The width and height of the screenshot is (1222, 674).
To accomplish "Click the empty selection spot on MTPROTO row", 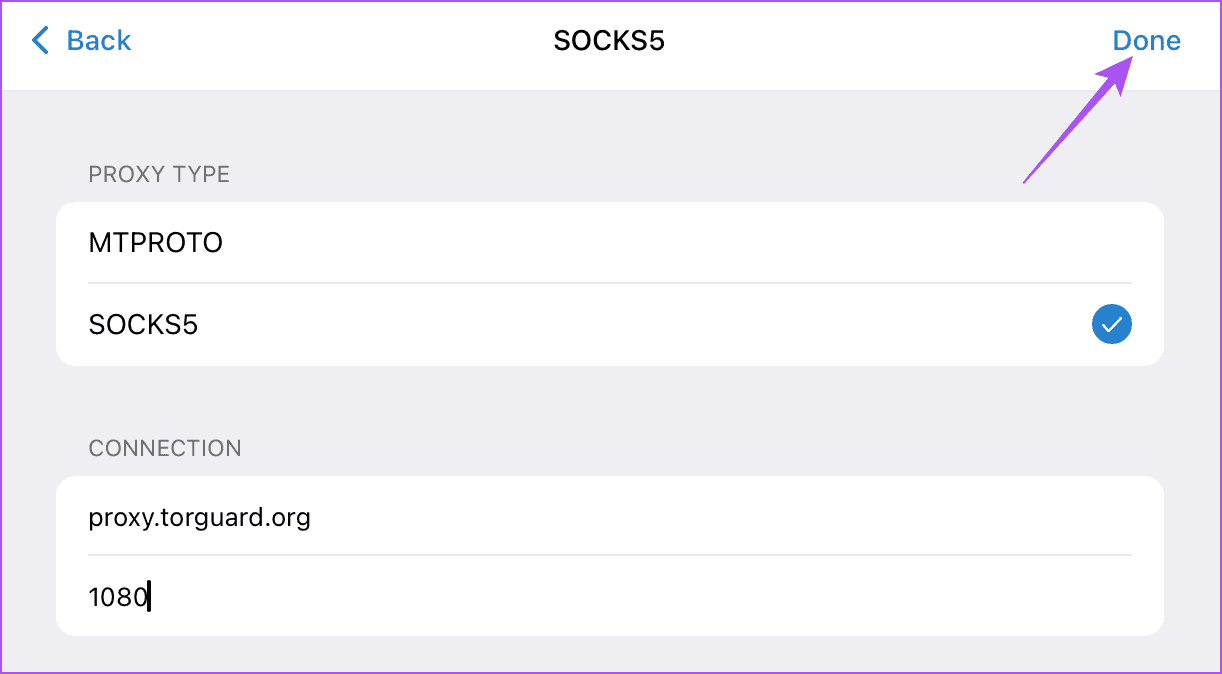I will [x=1111, y=243].
